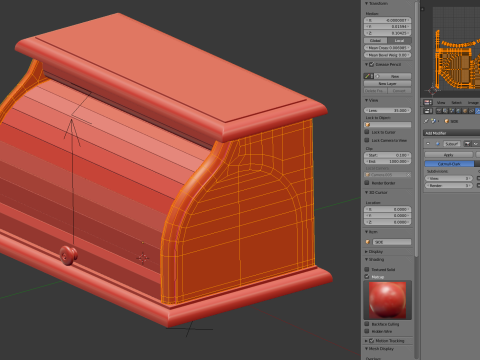Click the UV editor region toggle plus icon
The width and height of the screenshot is (480, 360).
coord(423,9)
